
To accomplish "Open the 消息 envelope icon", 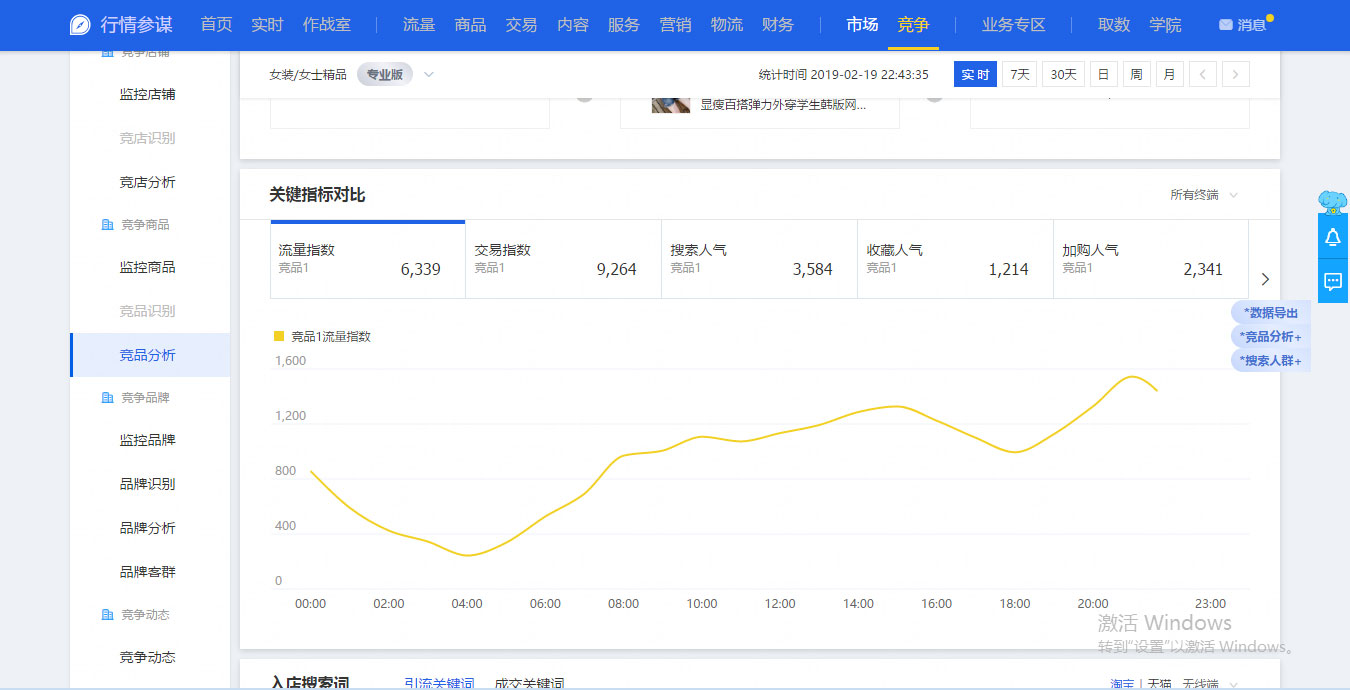I will click(1225, 25).
